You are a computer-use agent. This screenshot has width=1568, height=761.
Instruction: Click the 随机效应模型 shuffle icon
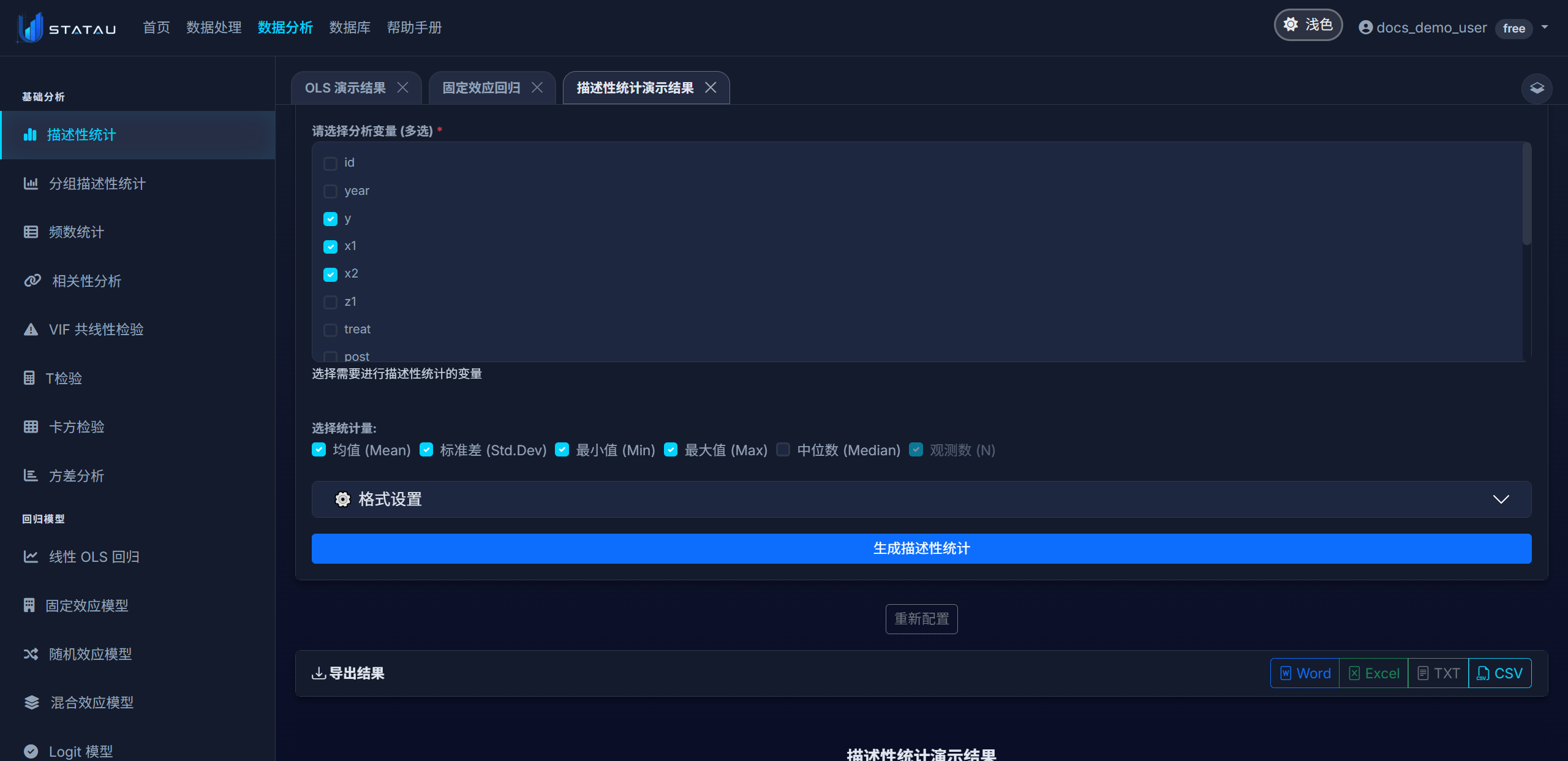pyautogui.click(x=31, y=654)
